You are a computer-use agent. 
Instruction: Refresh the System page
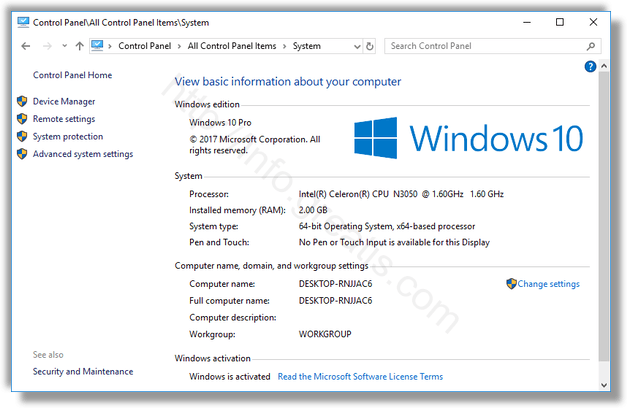(x=370, y=46)
